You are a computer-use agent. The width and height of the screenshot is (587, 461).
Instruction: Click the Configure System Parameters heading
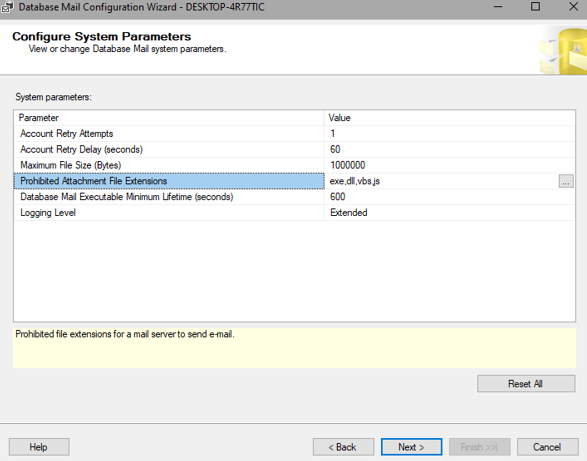point(101,36)
